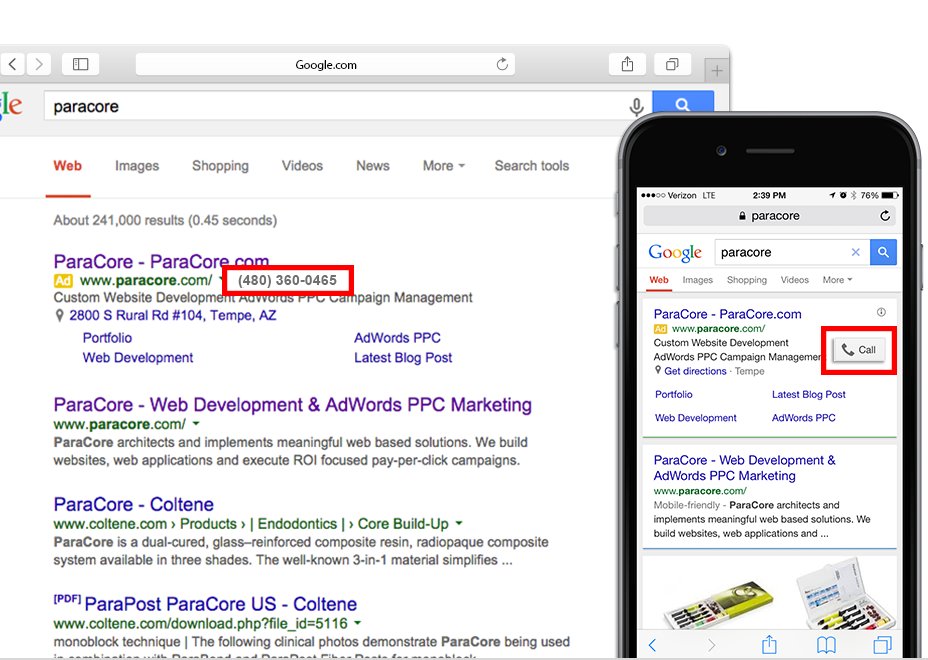928x660 pixels.
Task: Open phone ad title ParaCore - ParaCore.com
Action: (x=727, y=314)
